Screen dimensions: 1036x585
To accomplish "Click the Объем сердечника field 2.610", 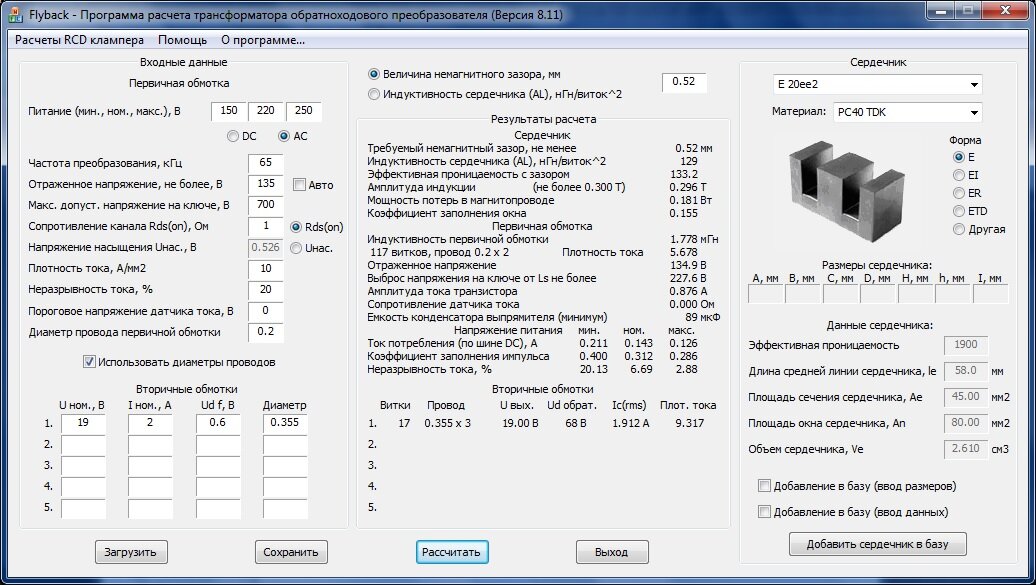I will 966,449.
